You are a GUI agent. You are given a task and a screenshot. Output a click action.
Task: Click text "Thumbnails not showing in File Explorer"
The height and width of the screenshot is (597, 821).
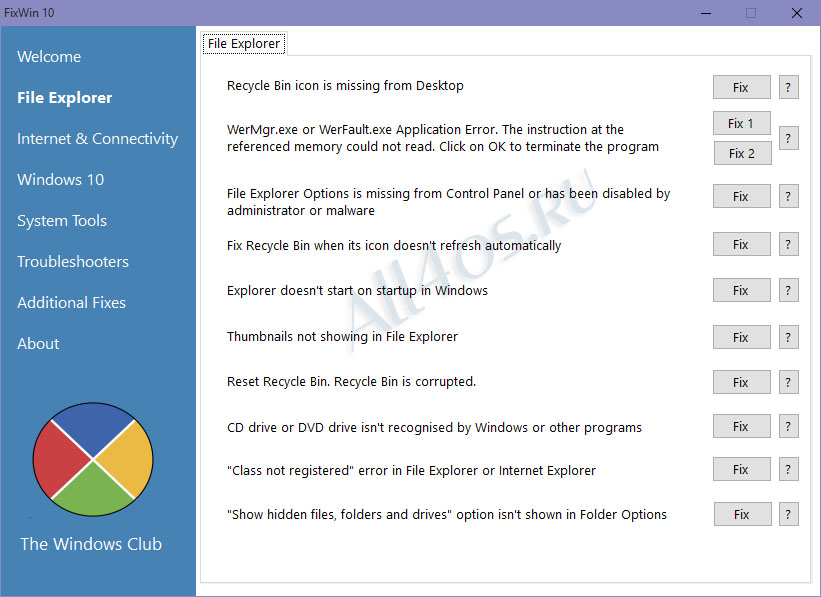point(342,336)
